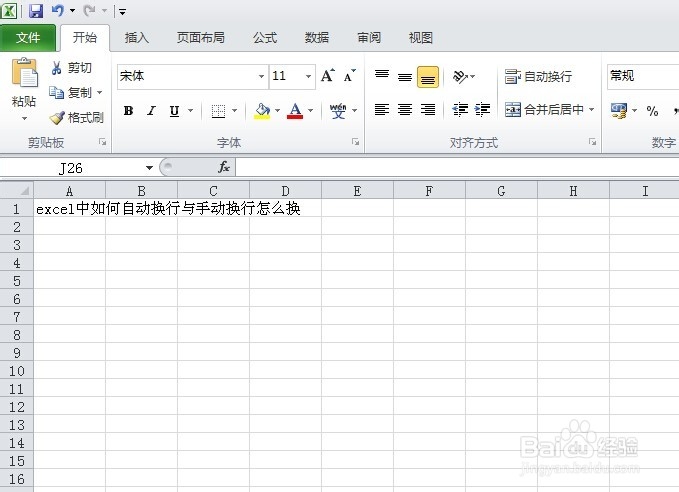Open Customize Quick Access Toolbar dropdown
The image size is (679, 492).
123,12
